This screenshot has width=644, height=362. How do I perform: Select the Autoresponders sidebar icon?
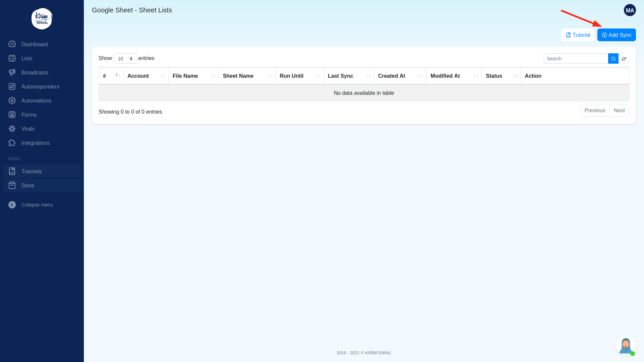(x=12, y=86)
